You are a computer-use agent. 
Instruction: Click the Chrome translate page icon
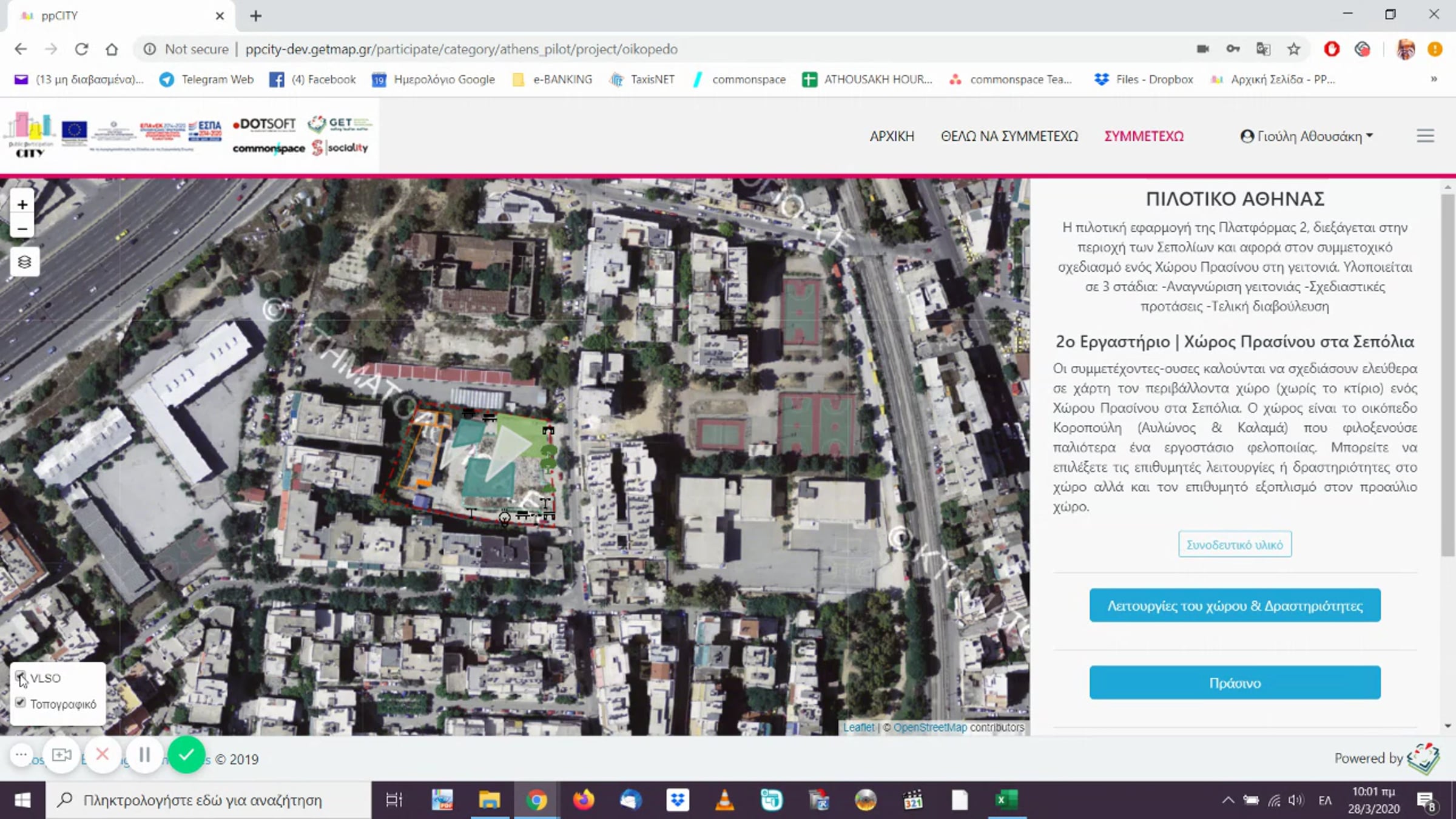tap(1264, 49)
